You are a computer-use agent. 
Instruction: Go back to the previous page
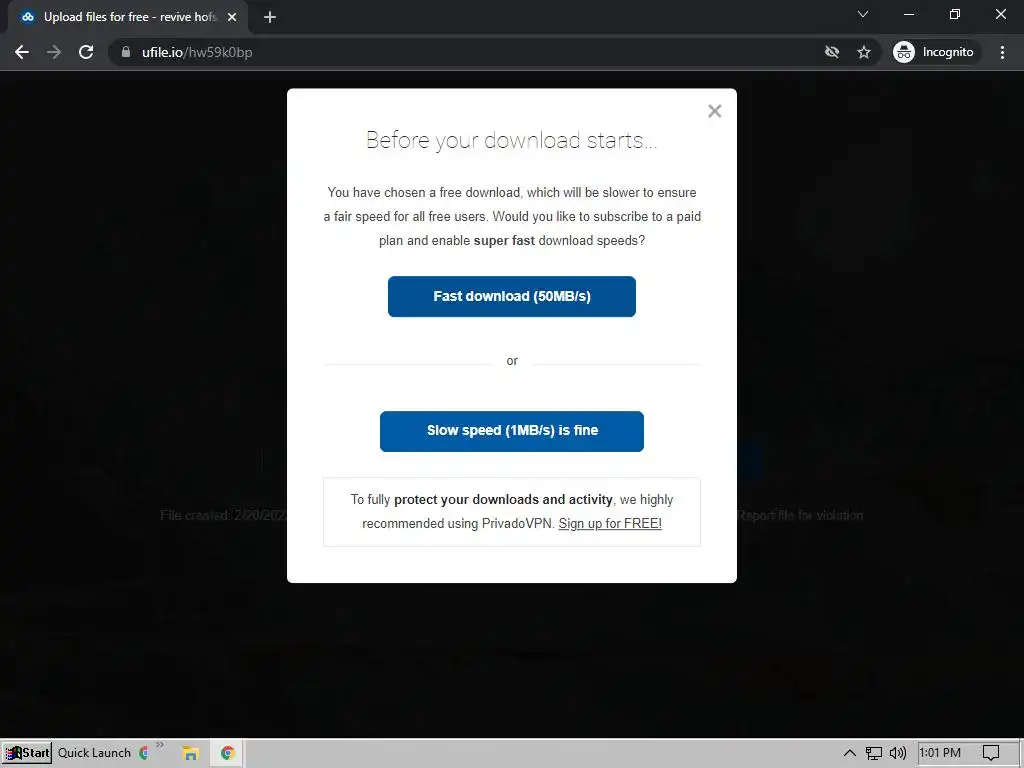coord(22,52)
